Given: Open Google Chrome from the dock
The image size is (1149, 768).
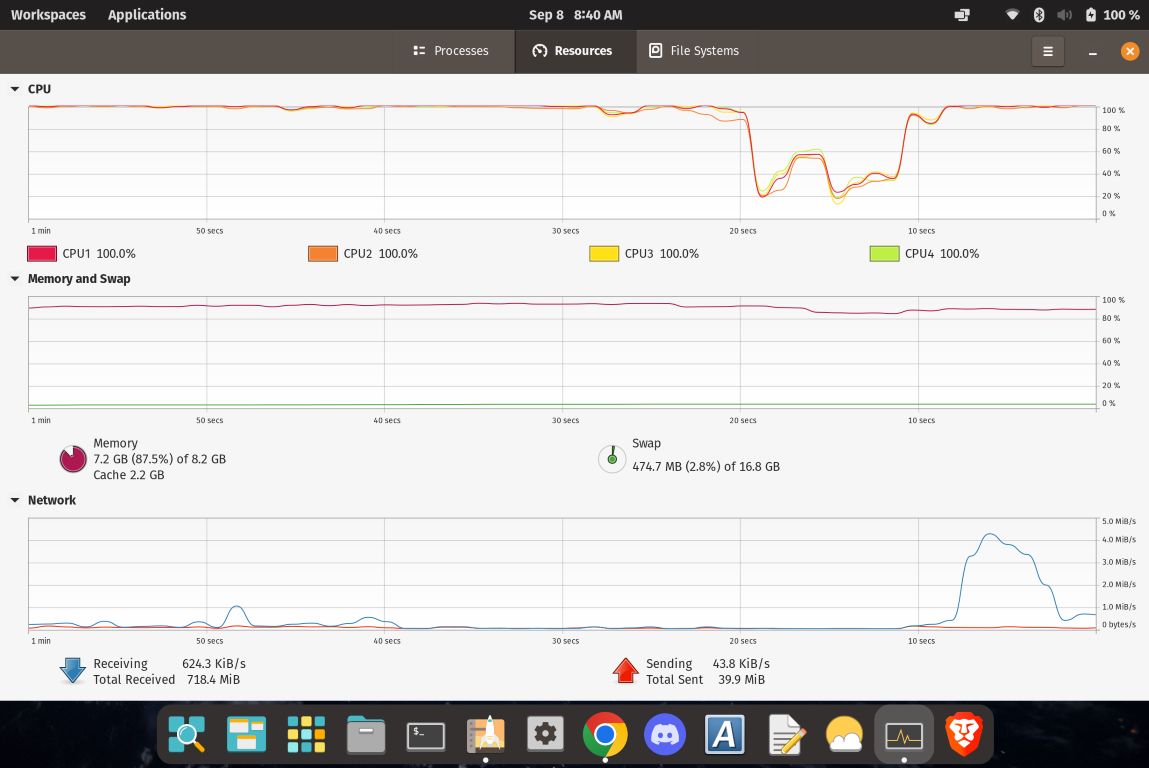Looking at the screenshot, I should coord(604,736).
